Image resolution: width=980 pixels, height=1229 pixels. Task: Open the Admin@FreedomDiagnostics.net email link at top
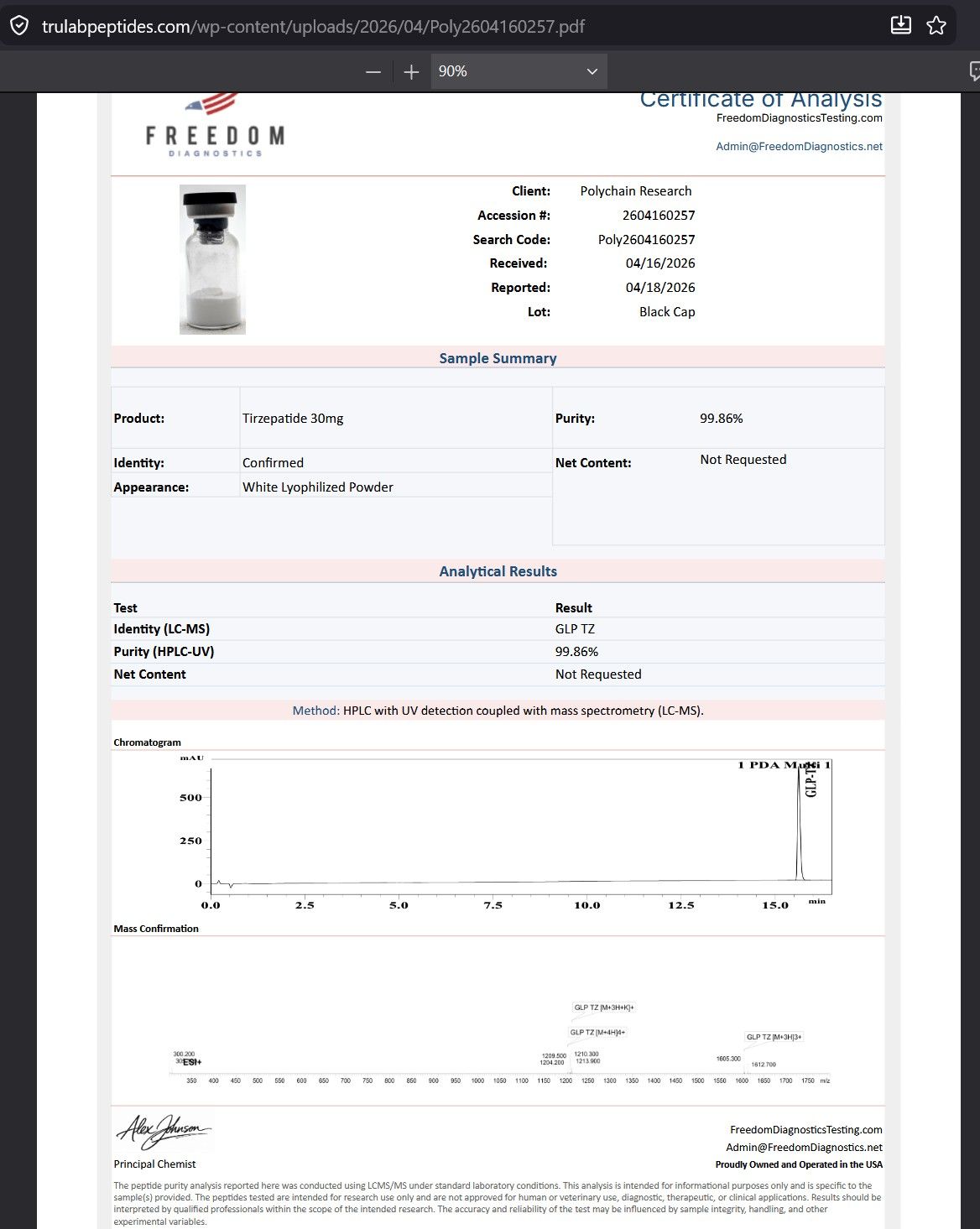click(x=799, y=146)
